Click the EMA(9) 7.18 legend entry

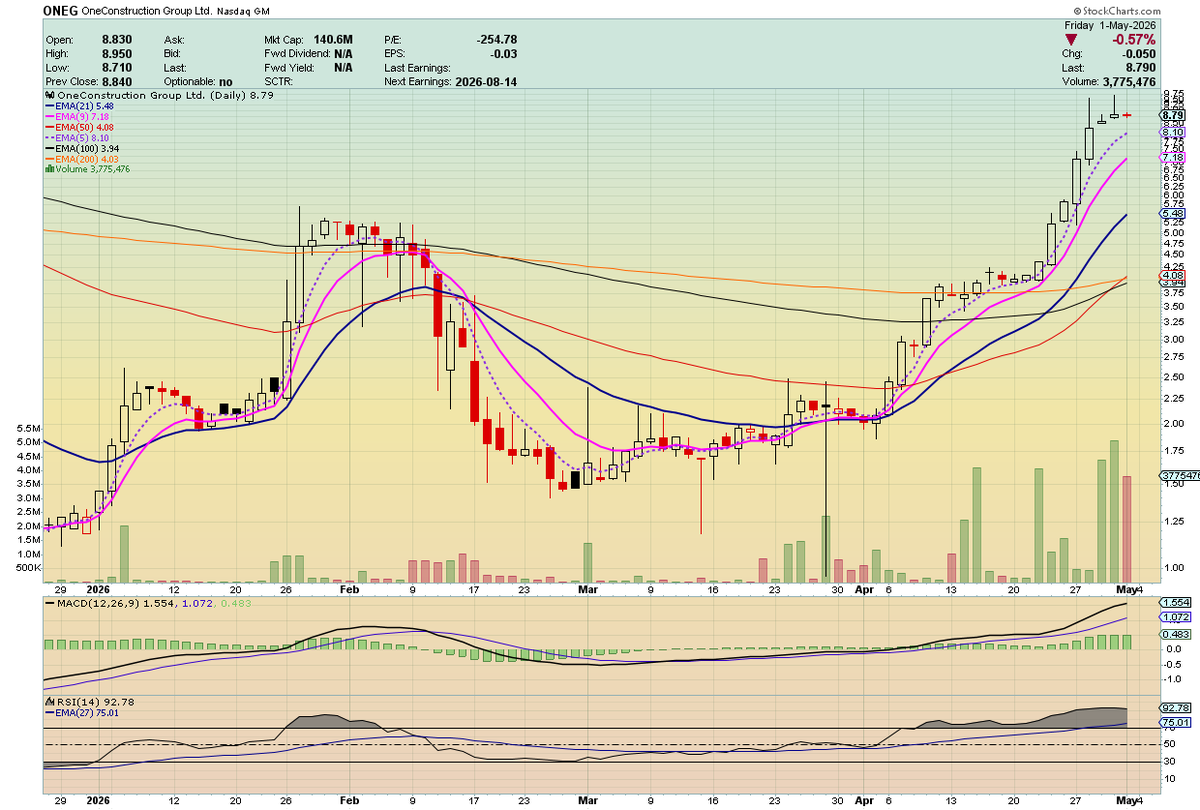pos(79,117)
